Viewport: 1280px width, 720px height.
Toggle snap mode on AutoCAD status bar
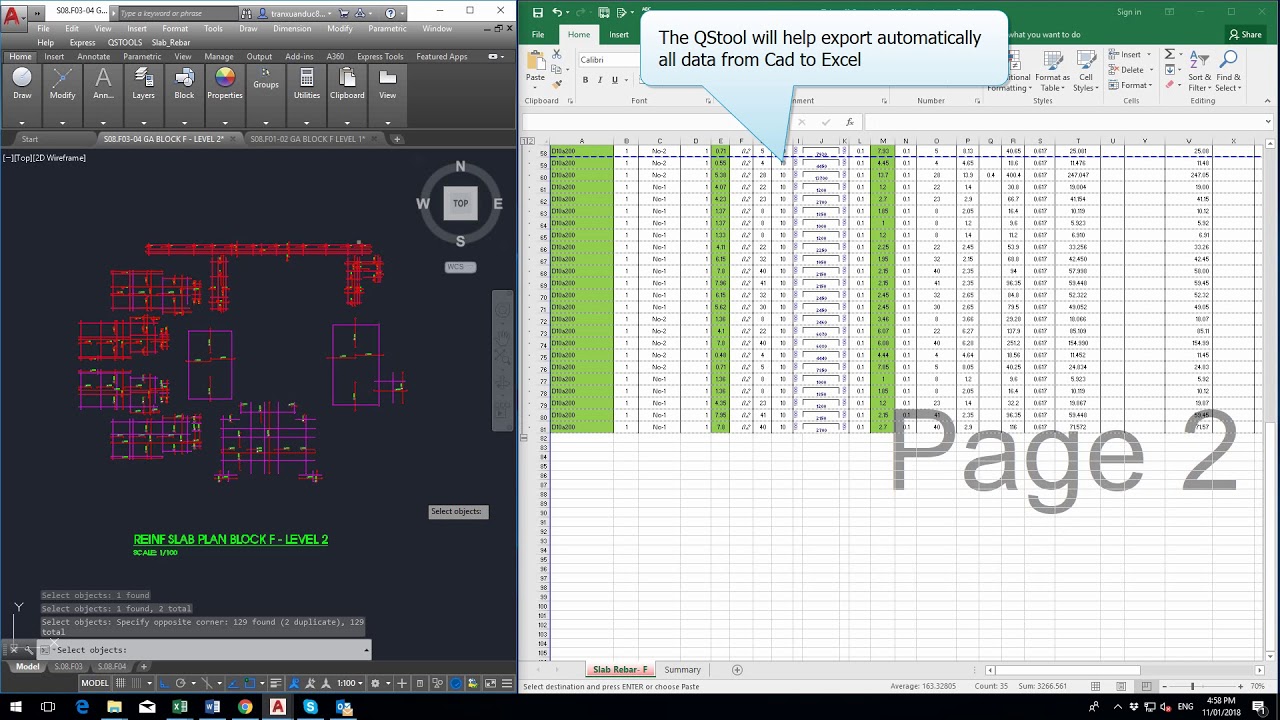136,683
